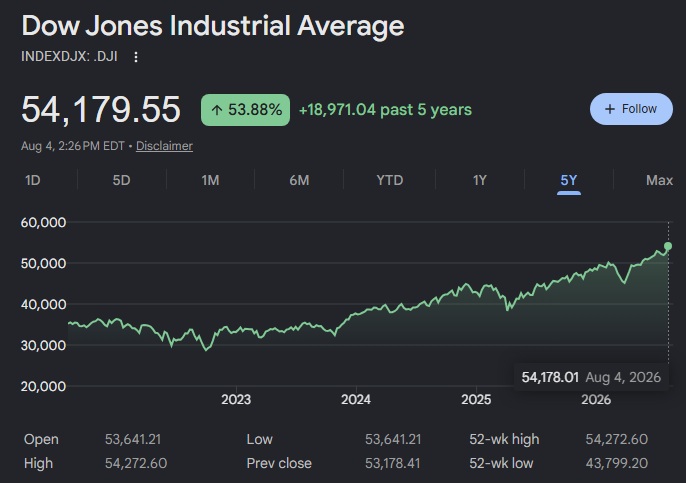The width and height of the screenshot is (686, 483).
Task: Click the 2024 x-axis label
Action: [x=356, y=399]
